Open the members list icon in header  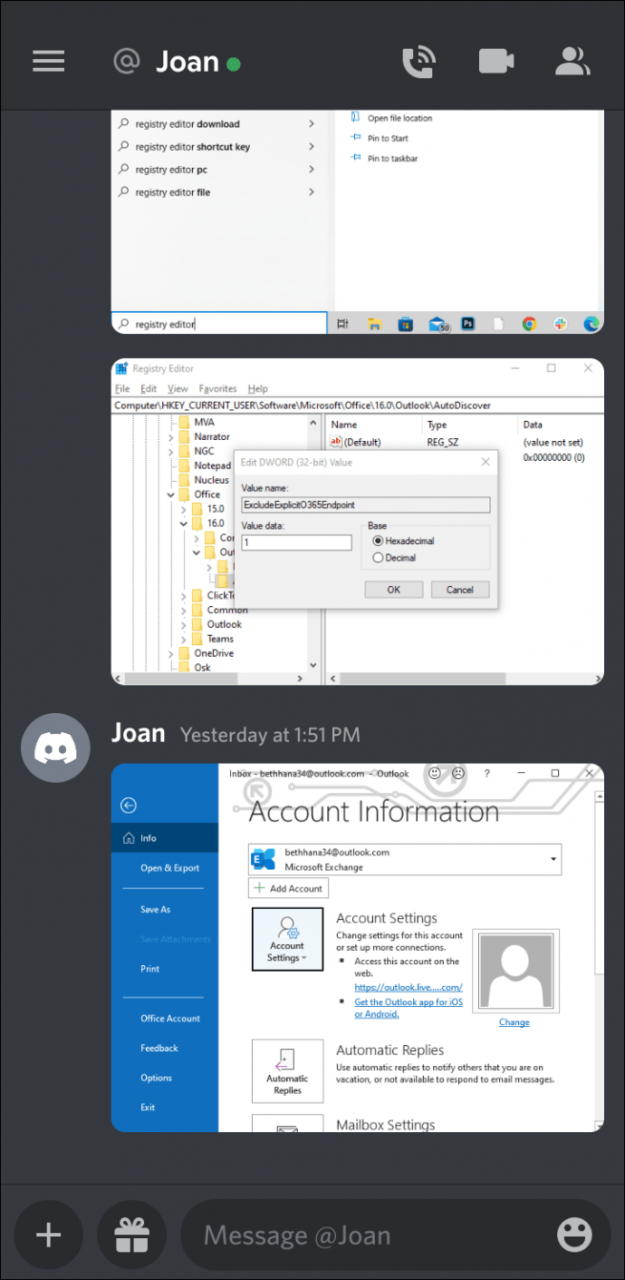[x=573, y=62]
